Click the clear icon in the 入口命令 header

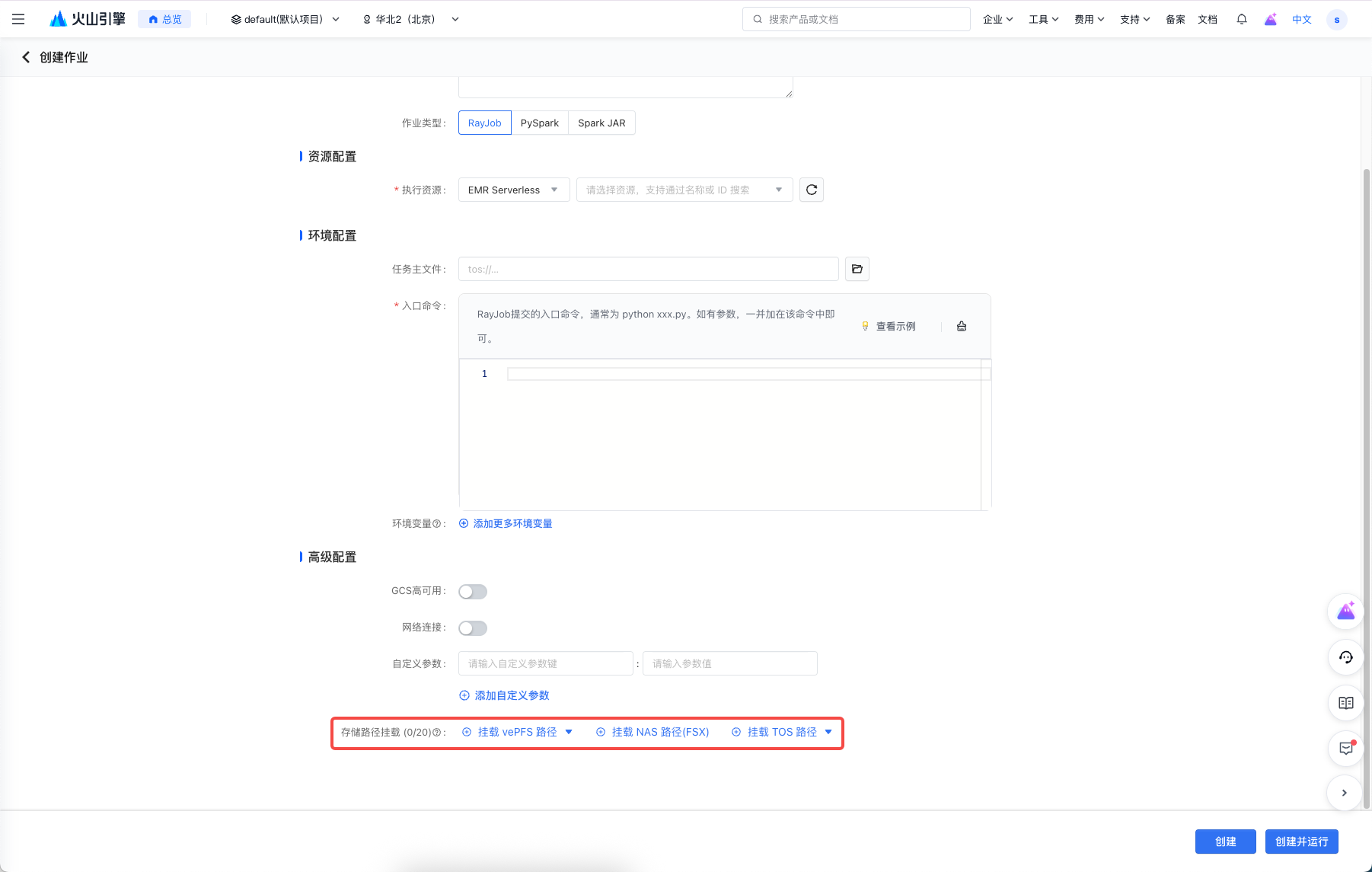pyautogui.click(x=961, y=326)
